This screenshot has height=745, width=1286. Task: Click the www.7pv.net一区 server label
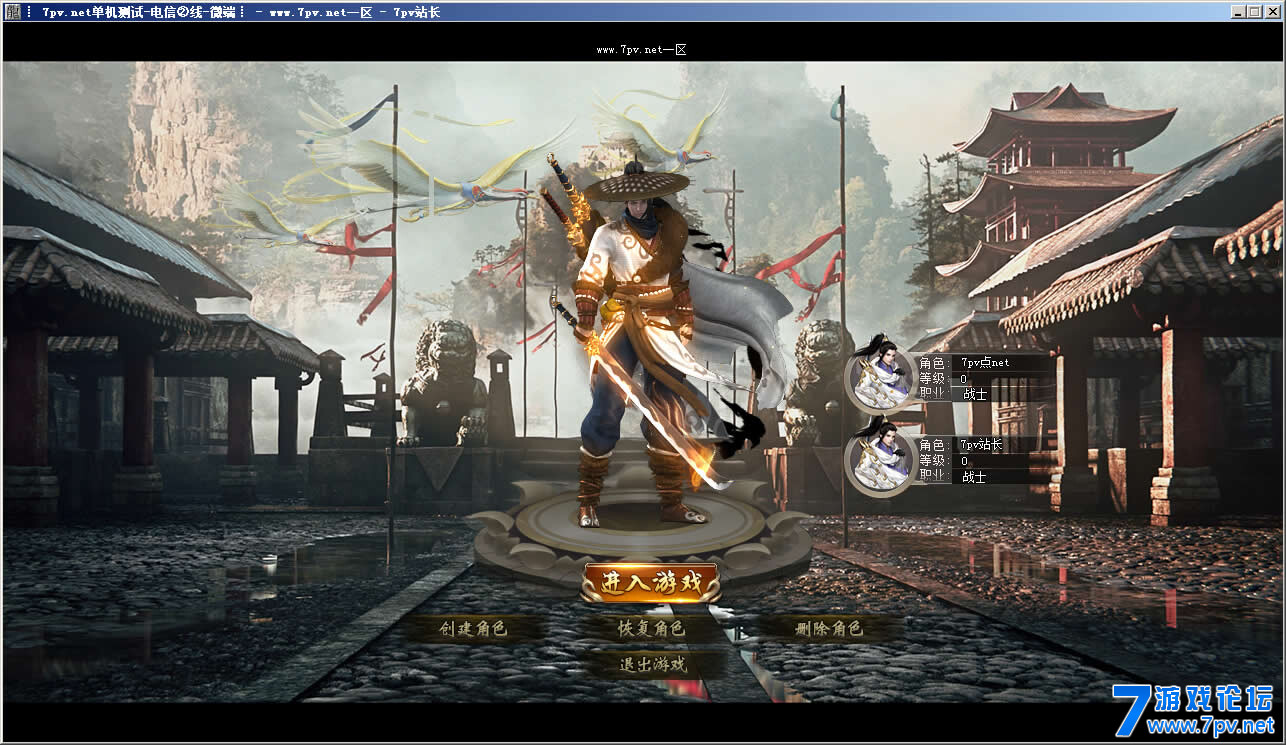coord(641,49)
